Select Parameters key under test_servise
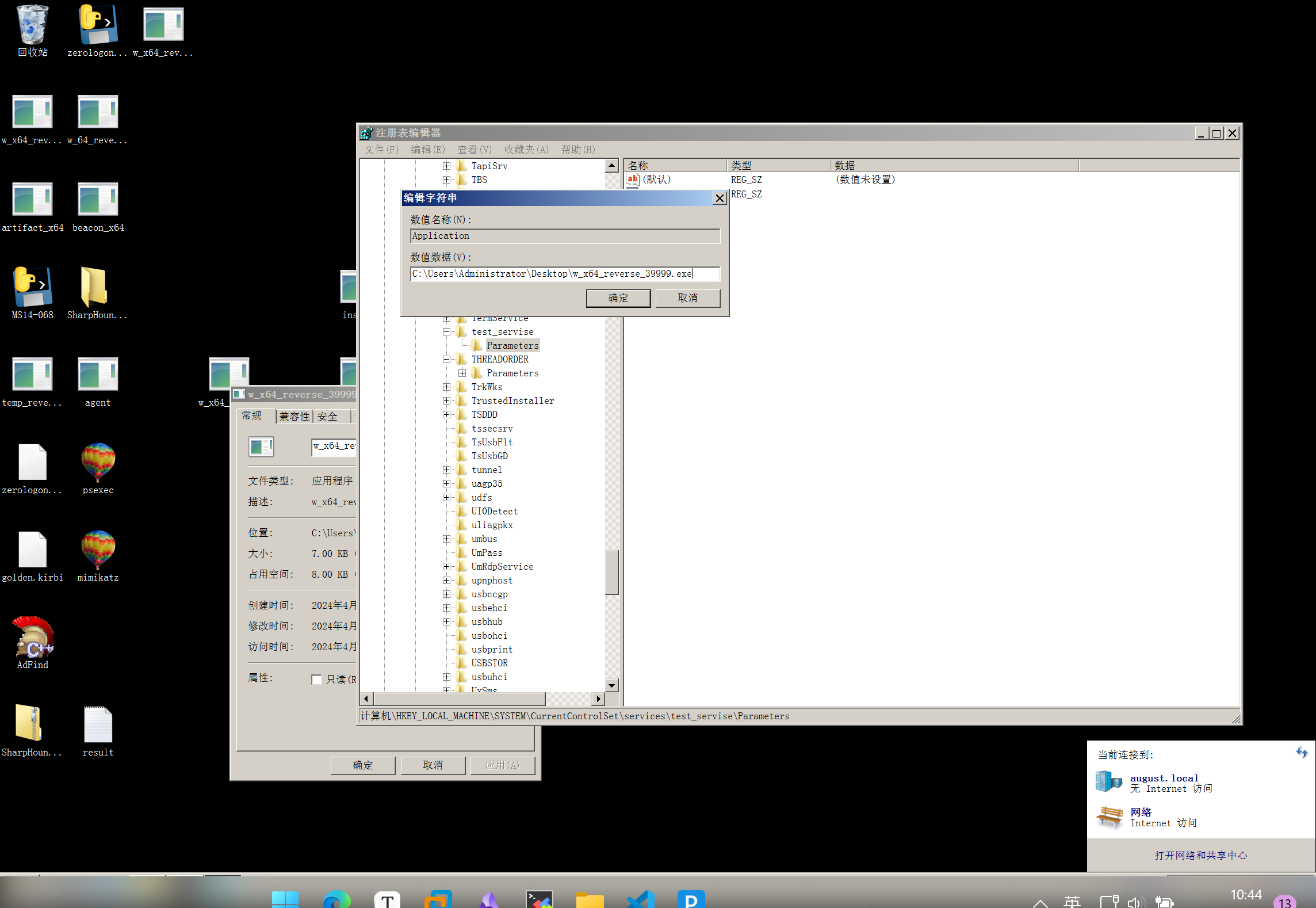Image resolution: width=1316 pixels, height=908 pixels. pyautogui.click(x=512, y=345)
